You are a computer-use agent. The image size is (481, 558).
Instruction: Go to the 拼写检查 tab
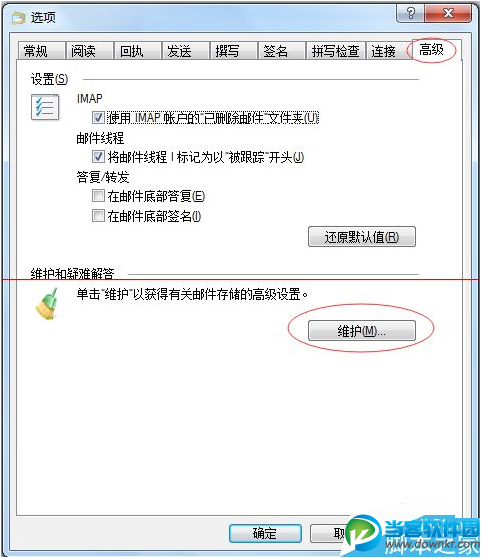tap(335, 51)
